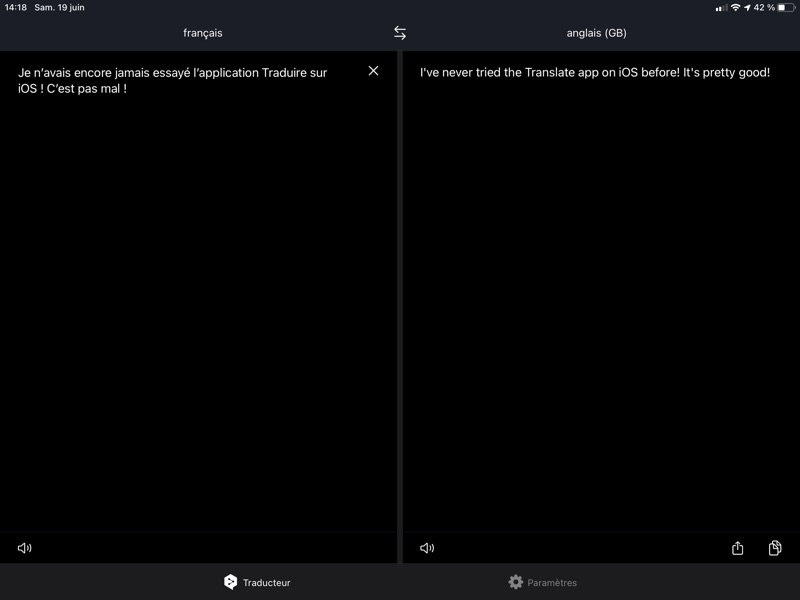Image resolution: width=800 pixels, height=600 pixels.
Task: Tap the 14:18 clock in status bar
Action: [15, 7]
